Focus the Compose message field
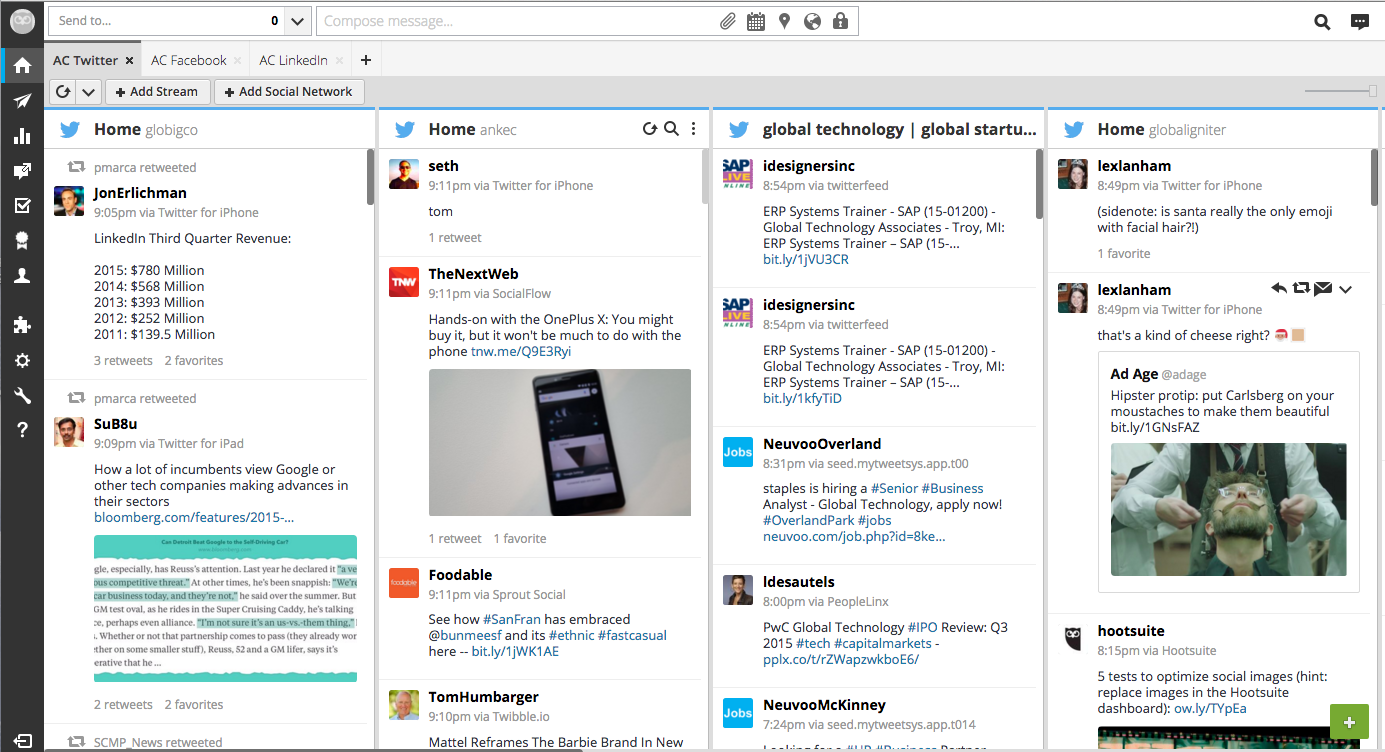This screenshot has width=1385, height=752. point(517,21)
